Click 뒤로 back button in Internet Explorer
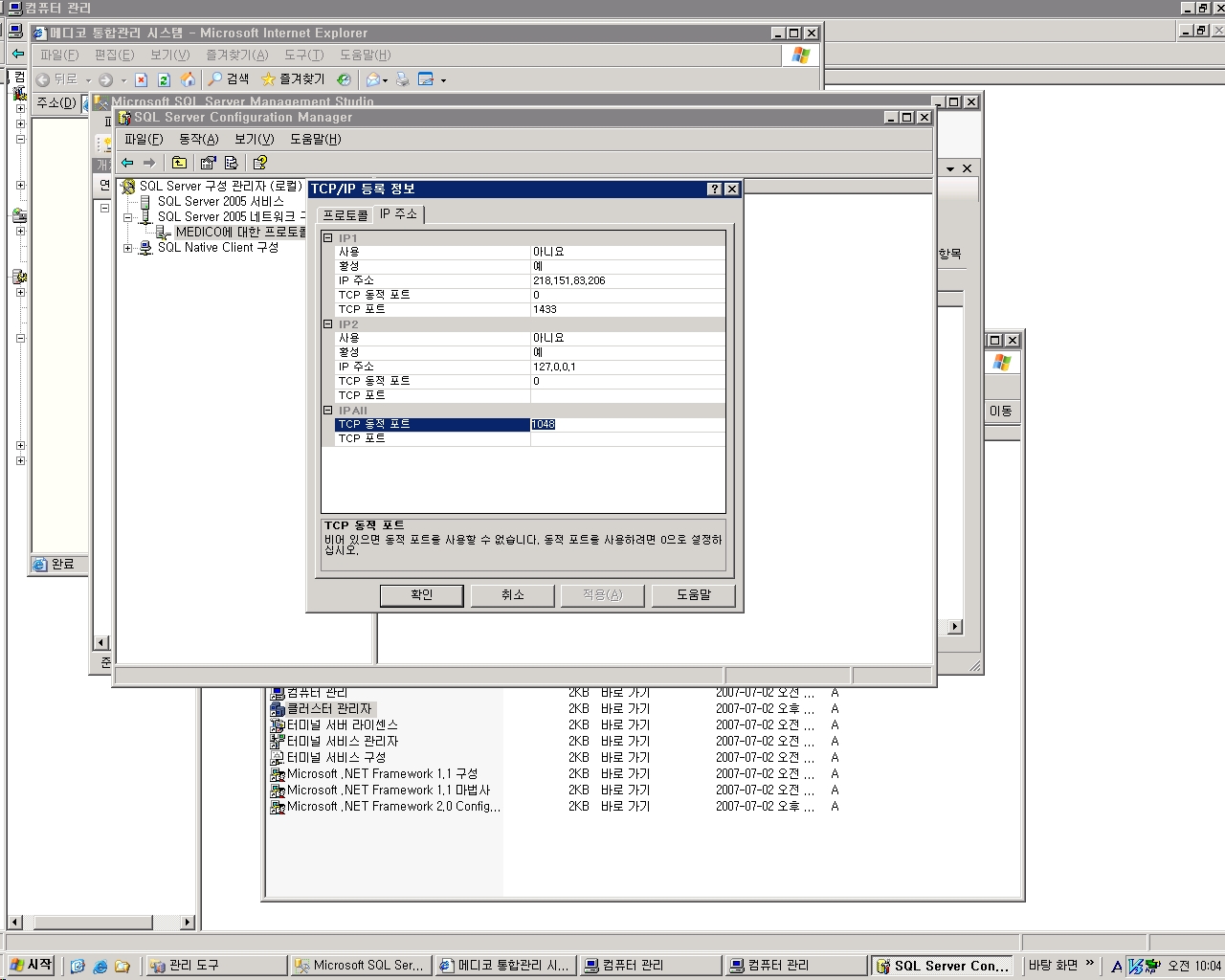1225x980 pixels. pos(56,79)
